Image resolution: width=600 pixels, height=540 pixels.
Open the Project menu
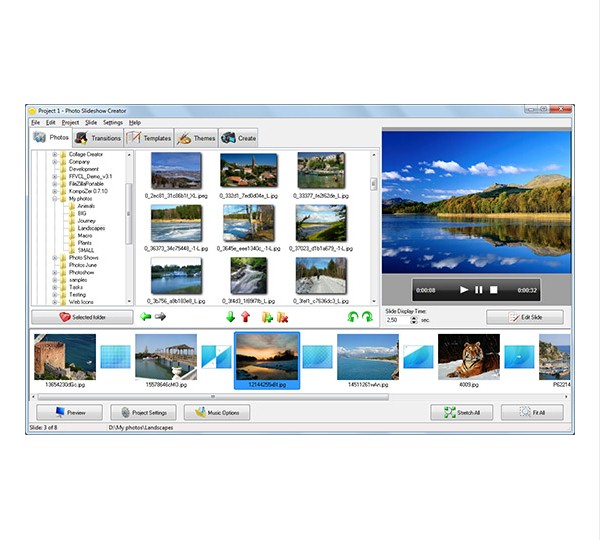pos(70,122)
